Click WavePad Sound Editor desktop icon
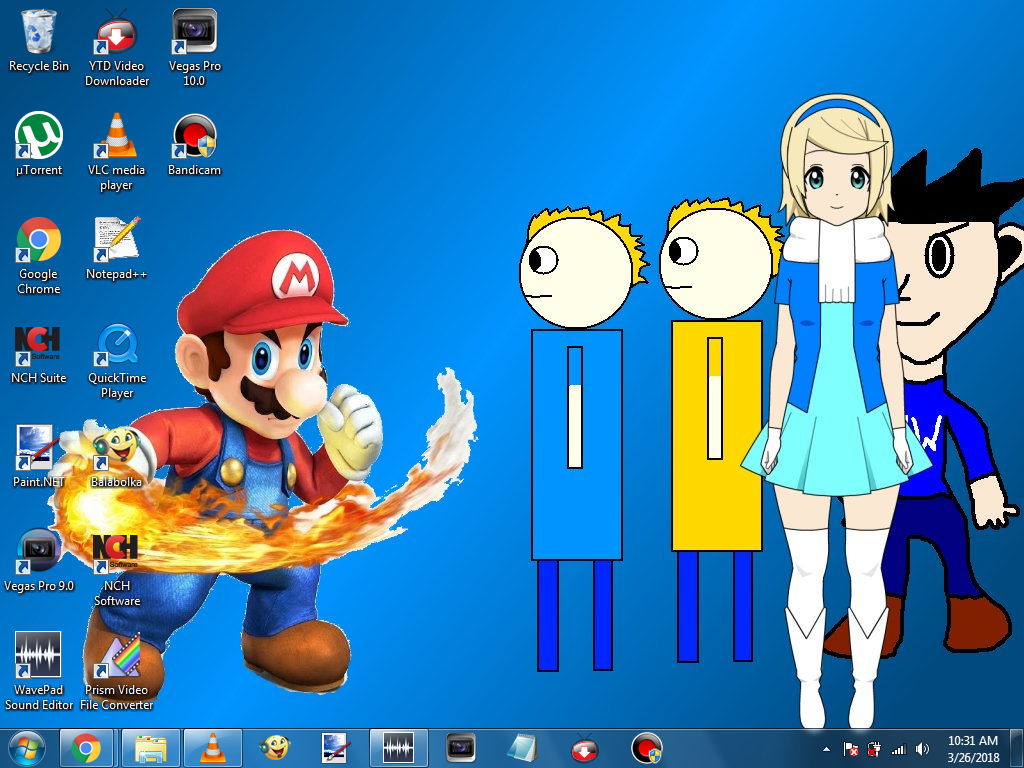1024x768 pixels. coord(39,671)
